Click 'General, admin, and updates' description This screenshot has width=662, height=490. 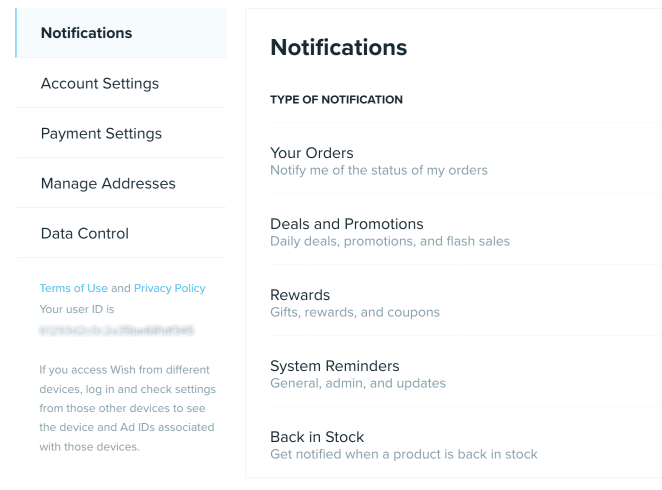(358, 383)
